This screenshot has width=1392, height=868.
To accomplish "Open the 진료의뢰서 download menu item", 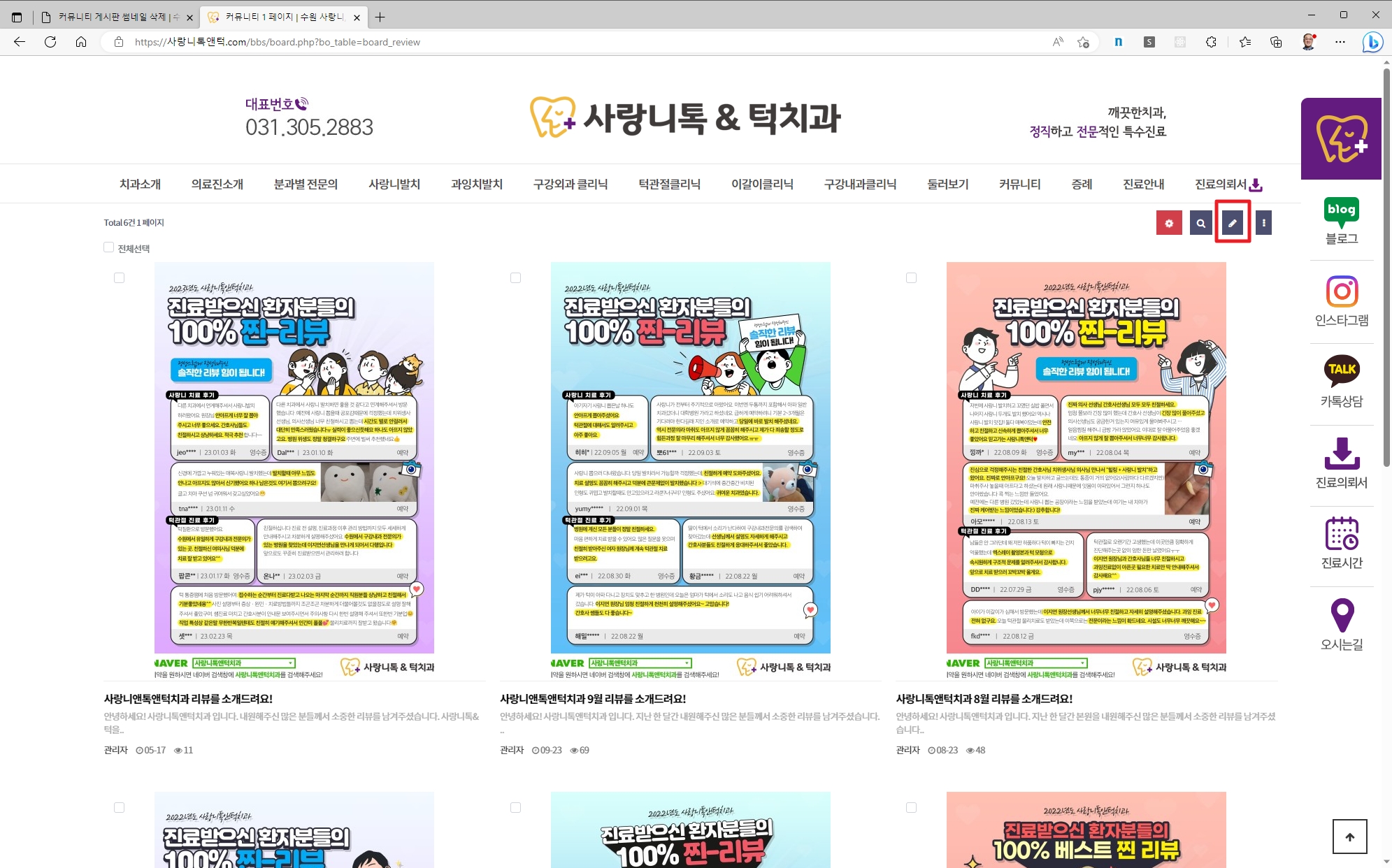I will click(x=1228, y=185).
